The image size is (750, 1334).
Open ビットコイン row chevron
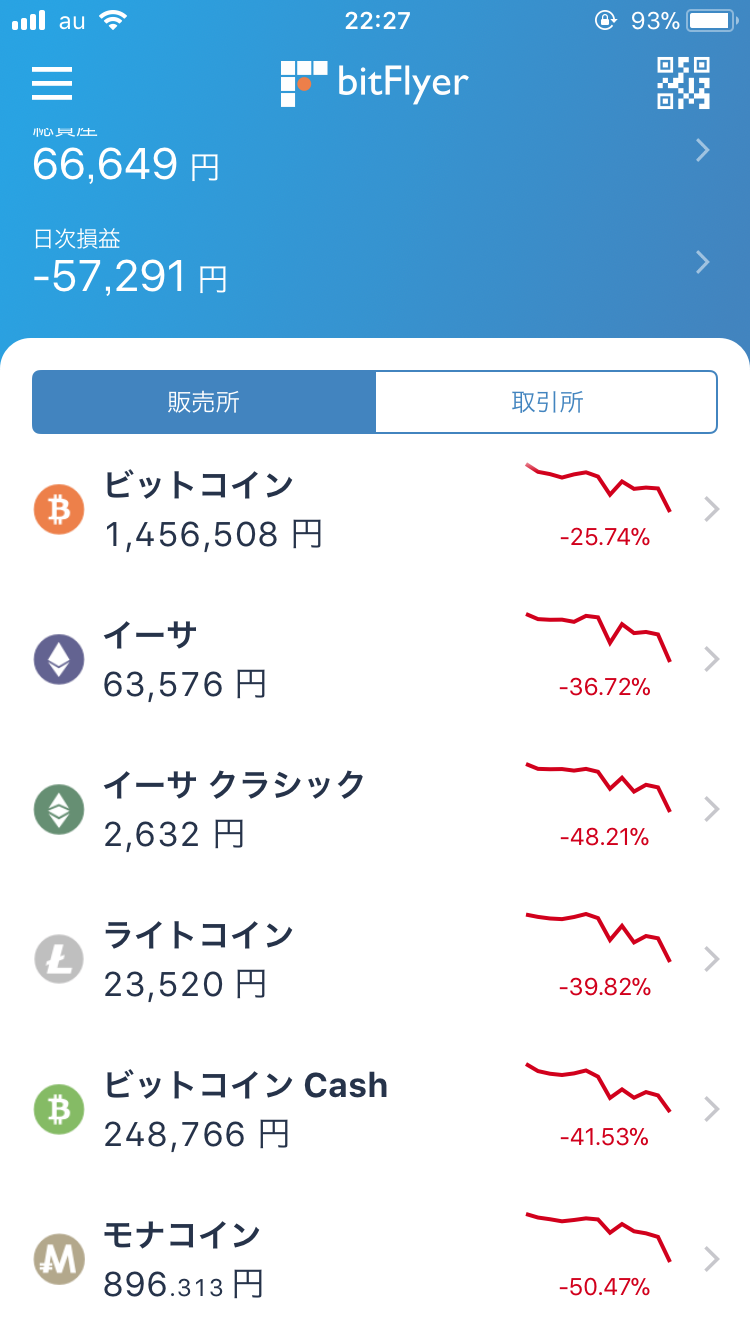click(x=712, y=509)
